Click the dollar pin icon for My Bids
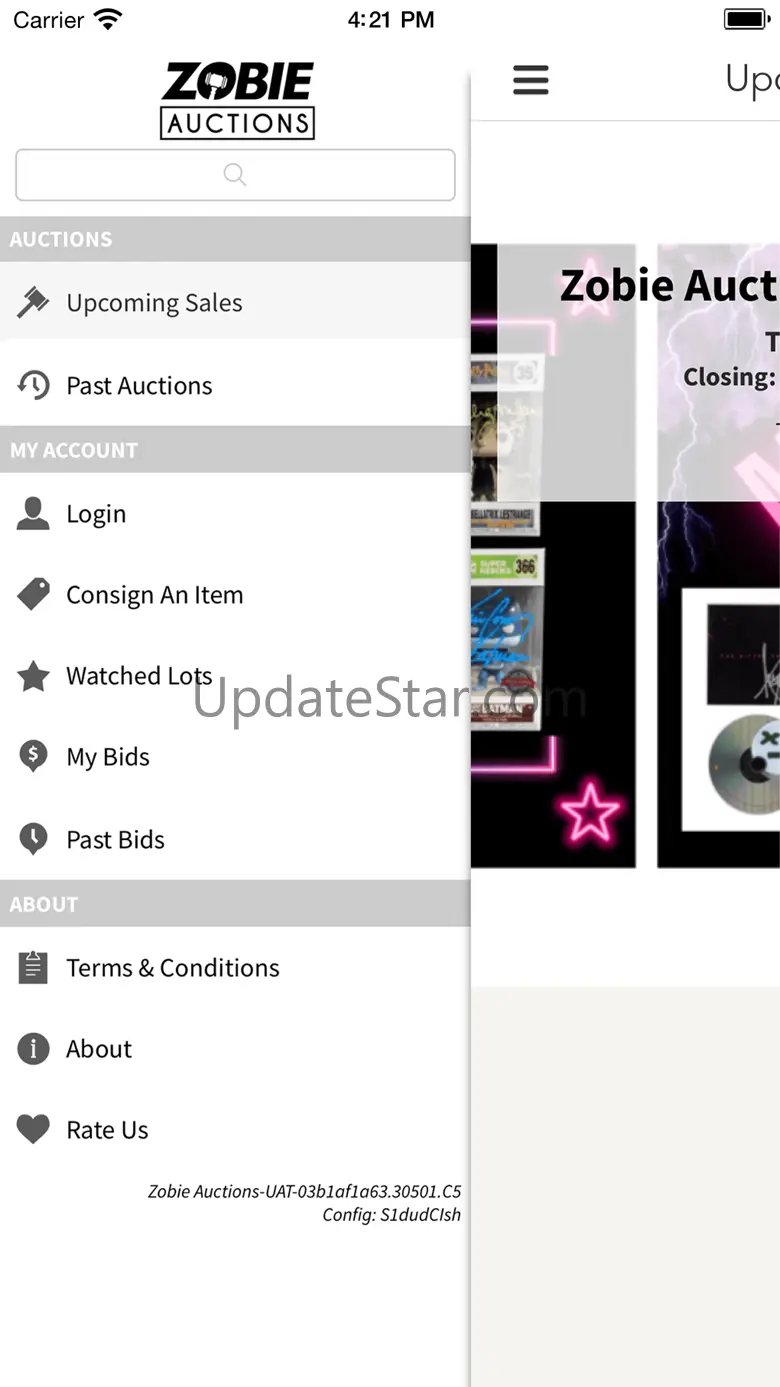This screenshot has width=780, height=1387. (x=33, y=757)
